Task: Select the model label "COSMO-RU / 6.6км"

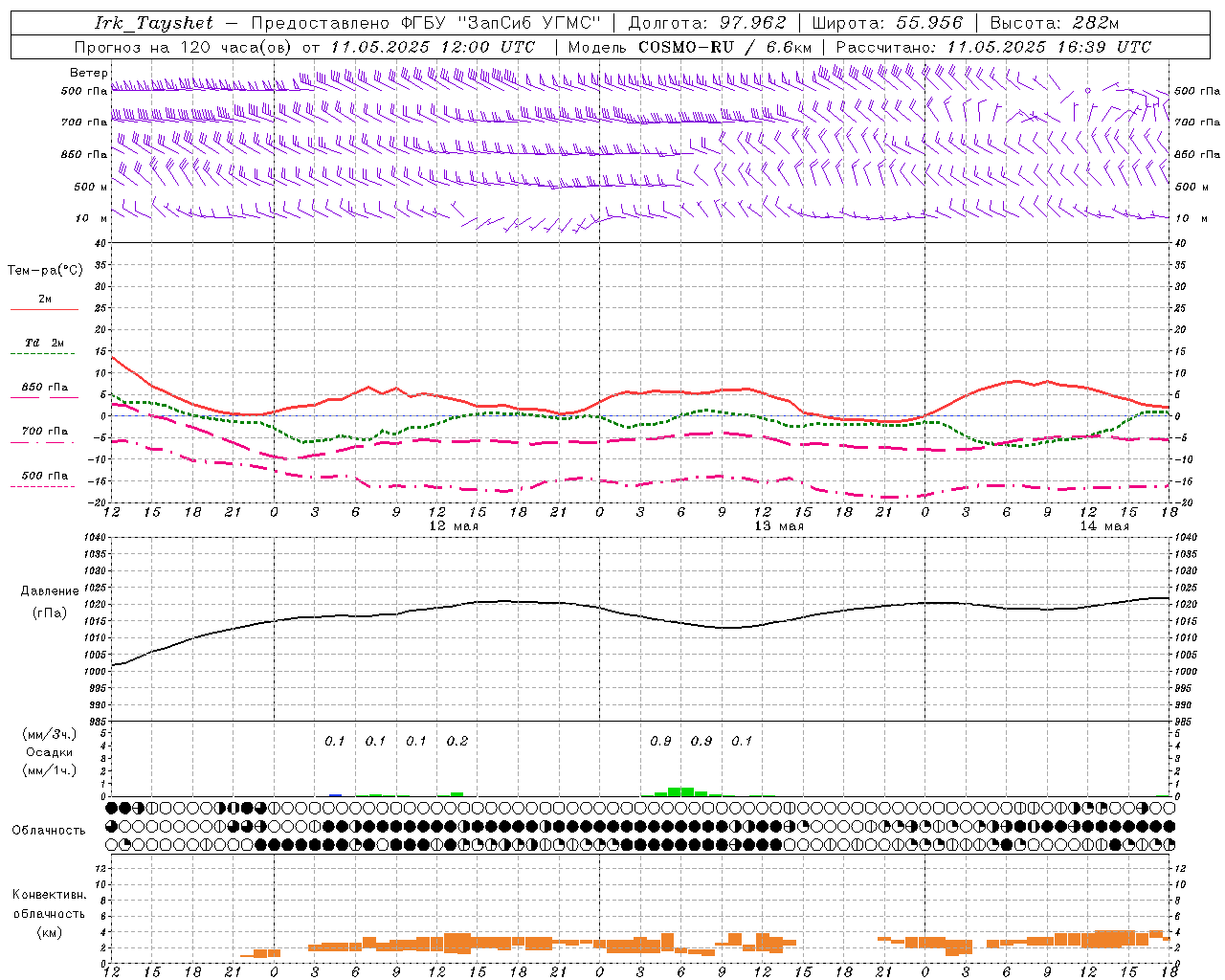Action: 725,47
